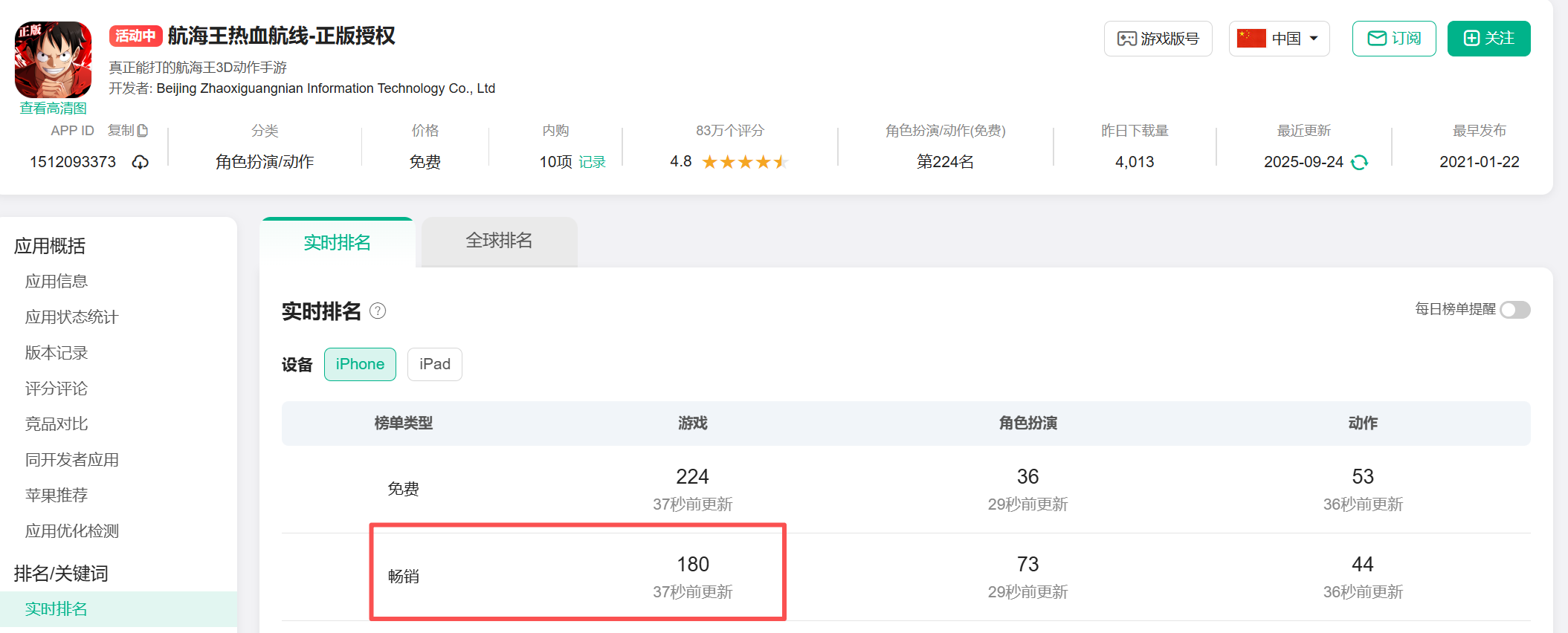
Task: Open the 记录 in-app purchase link
Action: (592, 162)
